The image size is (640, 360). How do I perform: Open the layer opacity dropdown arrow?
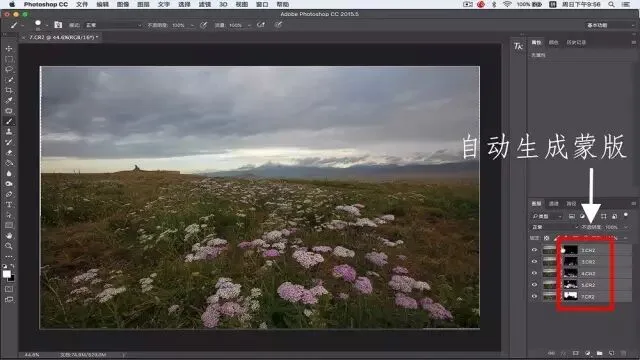click(625, 227)
